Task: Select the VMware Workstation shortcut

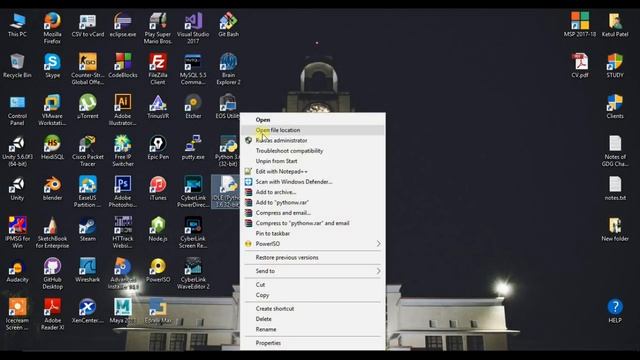Action: (x=52, y=109)
